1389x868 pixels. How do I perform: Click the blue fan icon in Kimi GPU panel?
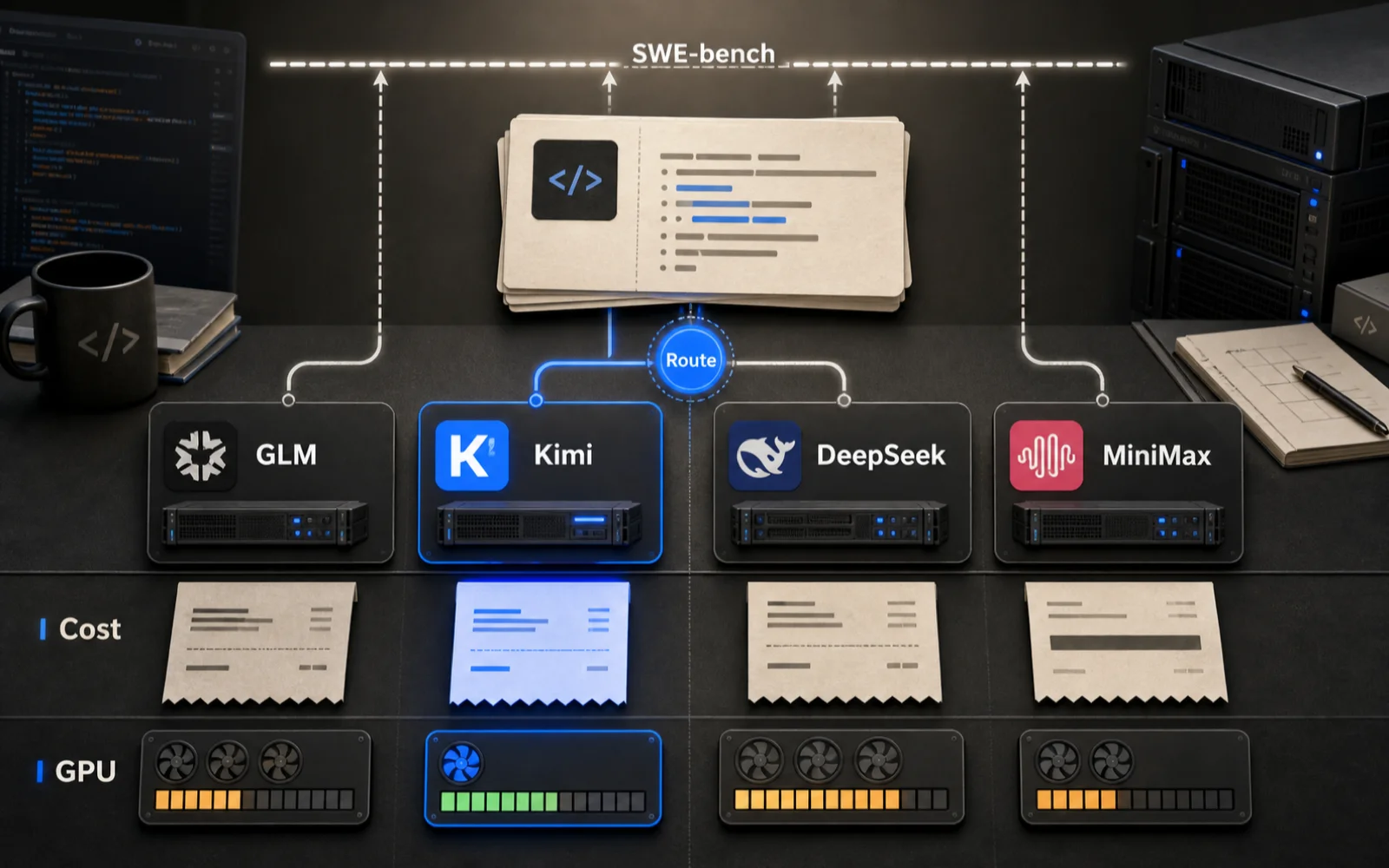pos(461,764)
